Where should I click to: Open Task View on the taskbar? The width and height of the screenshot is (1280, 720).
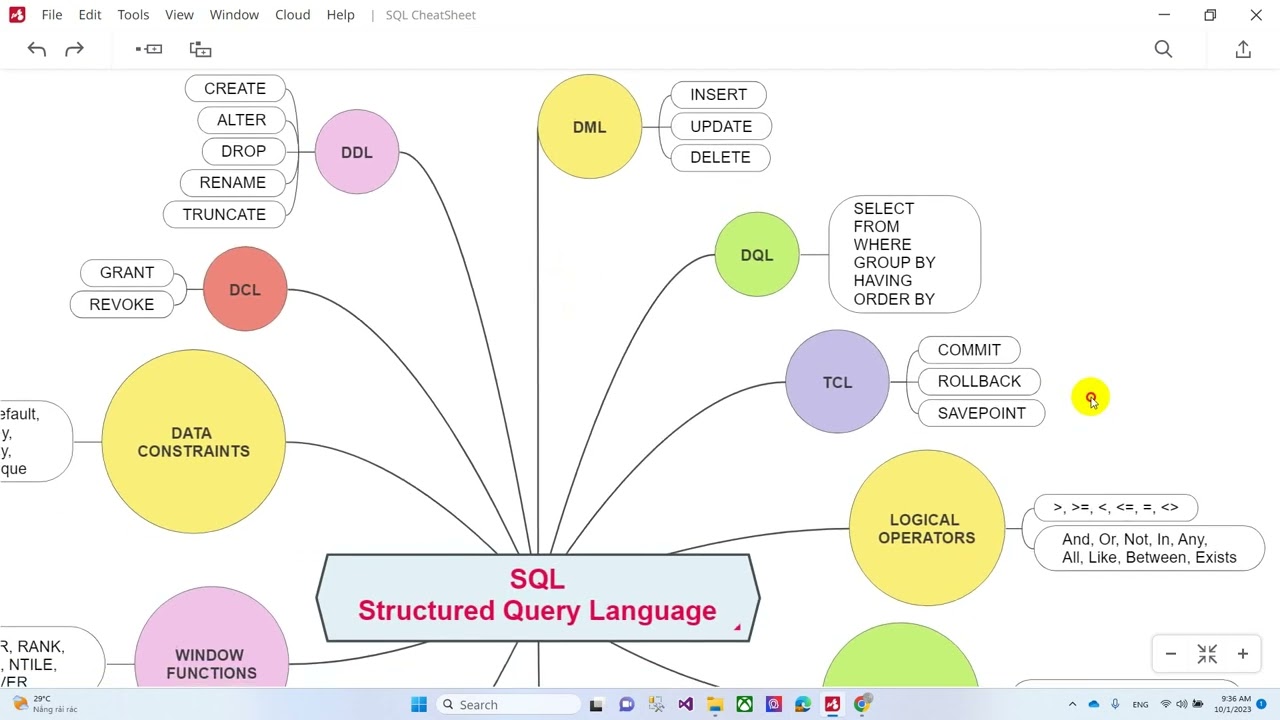(x=596, y=705)
